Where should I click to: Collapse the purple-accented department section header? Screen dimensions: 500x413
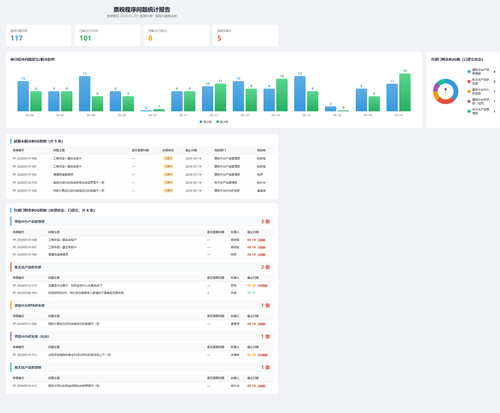(x=142, y=336)
